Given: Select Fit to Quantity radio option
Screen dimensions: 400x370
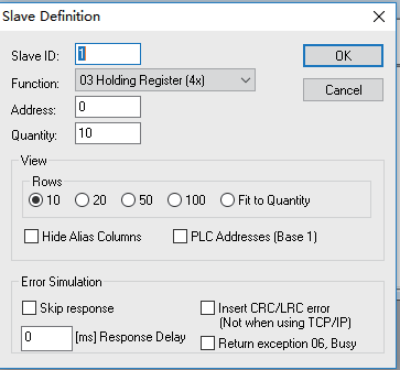Looking at the screenshot, I should pyautogui.click(x=227, y=200).
